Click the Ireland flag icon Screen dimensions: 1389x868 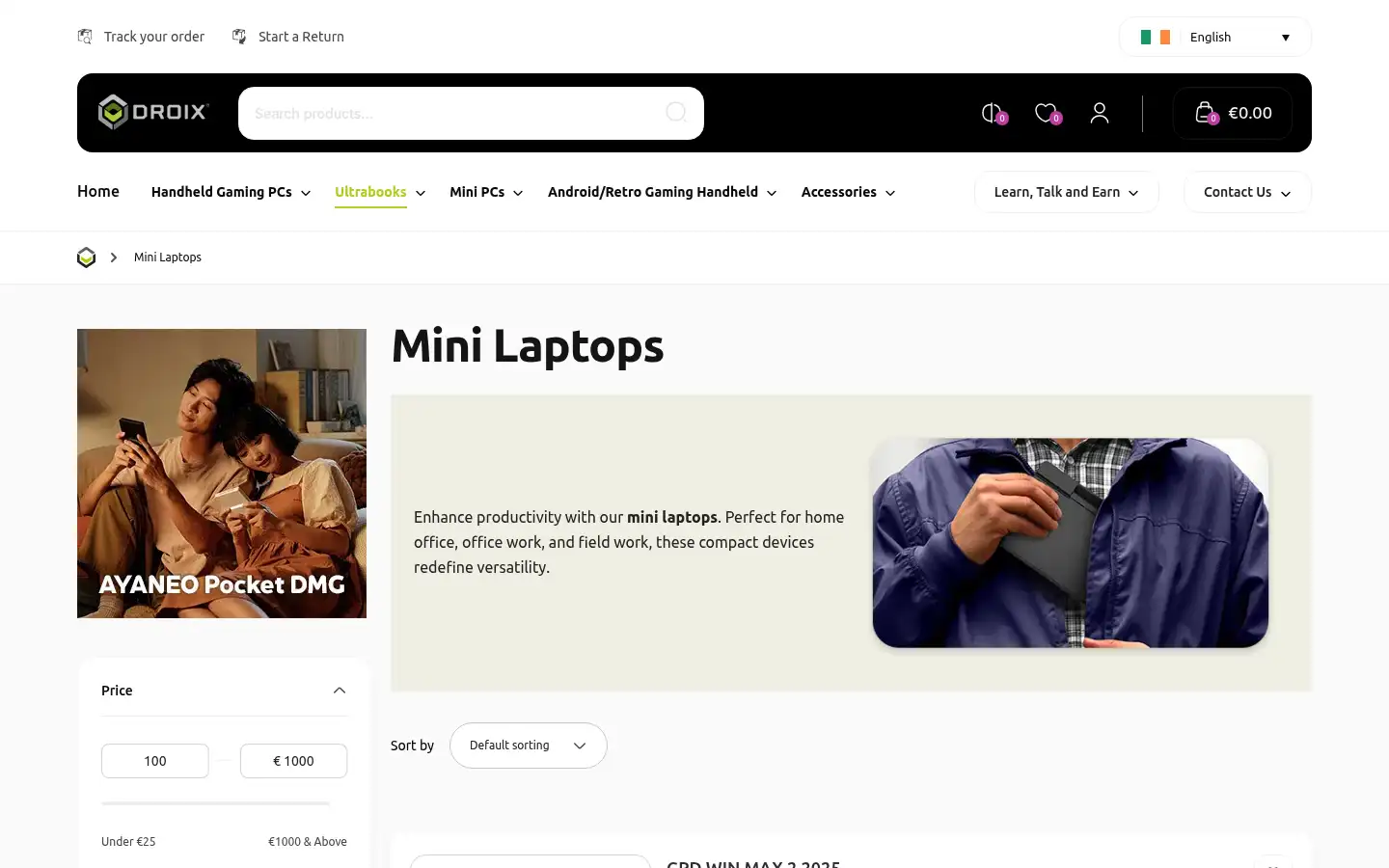1155,37
